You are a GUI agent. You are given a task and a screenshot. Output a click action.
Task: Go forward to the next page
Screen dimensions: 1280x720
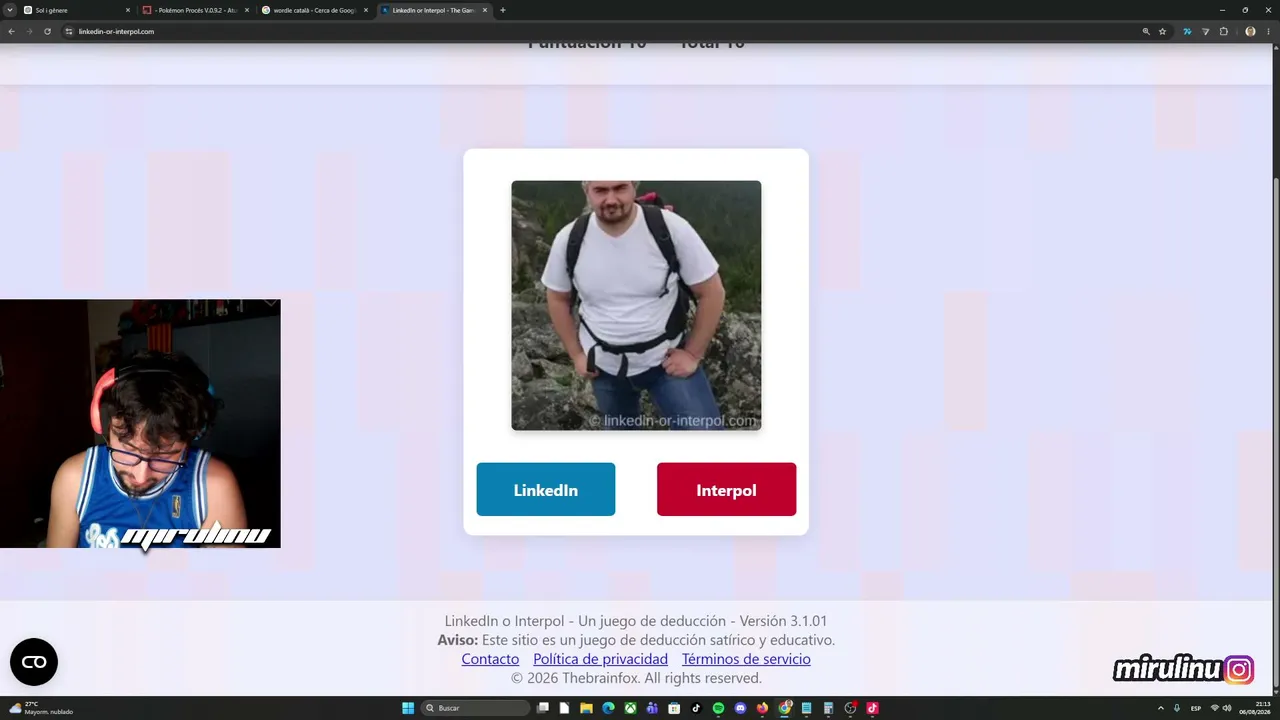click(x=29, y=31)
